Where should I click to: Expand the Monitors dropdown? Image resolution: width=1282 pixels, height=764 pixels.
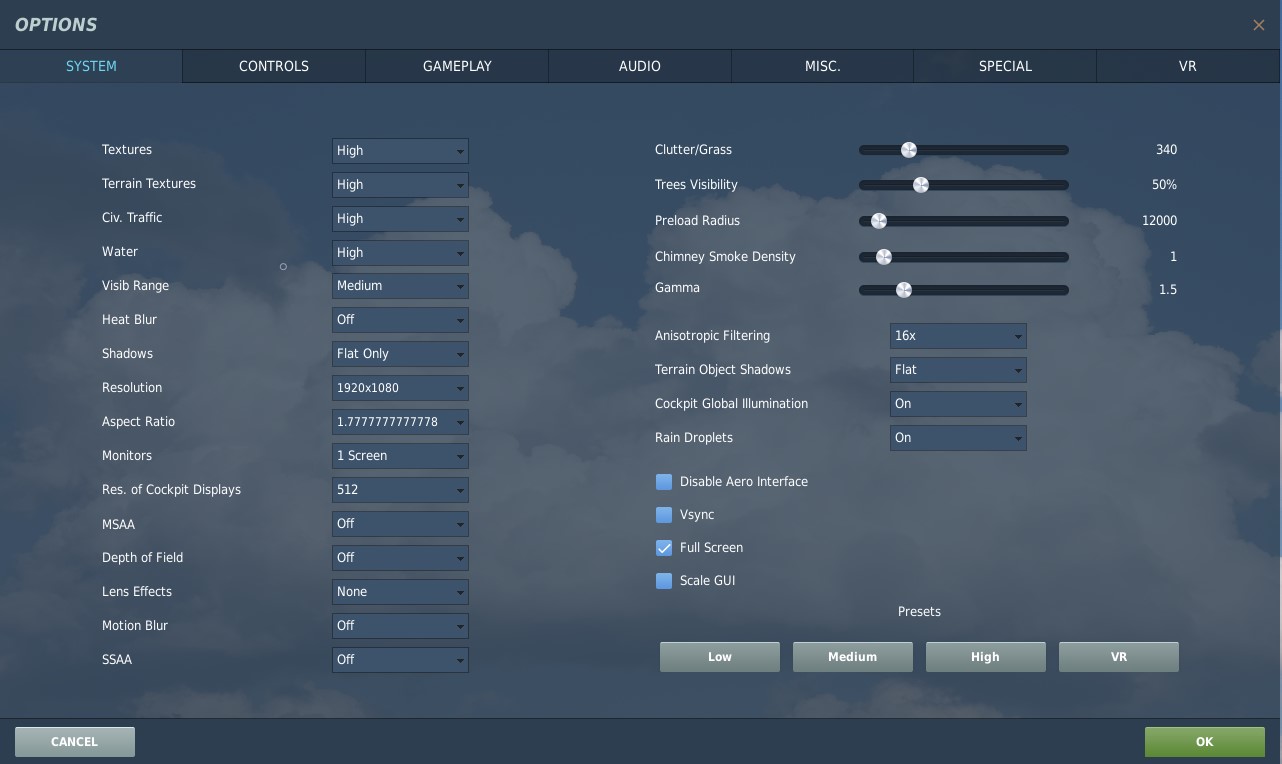(400, 456)
